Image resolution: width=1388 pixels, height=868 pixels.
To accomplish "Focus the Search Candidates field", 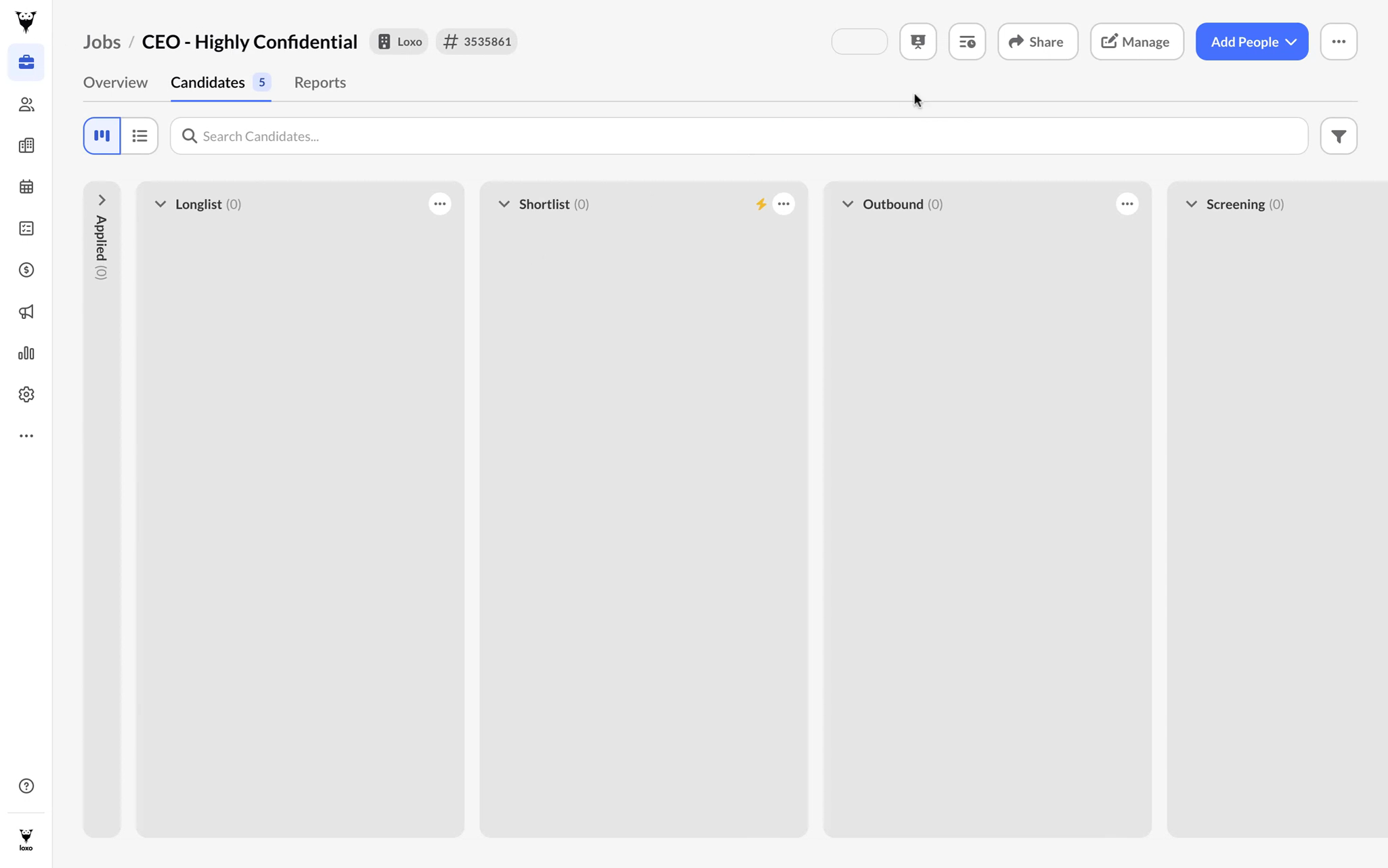I will (x=738, y=136).
